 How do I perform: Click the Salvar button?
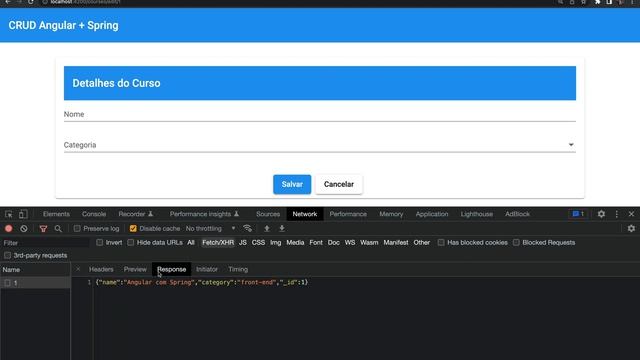[x=292, y=184]
